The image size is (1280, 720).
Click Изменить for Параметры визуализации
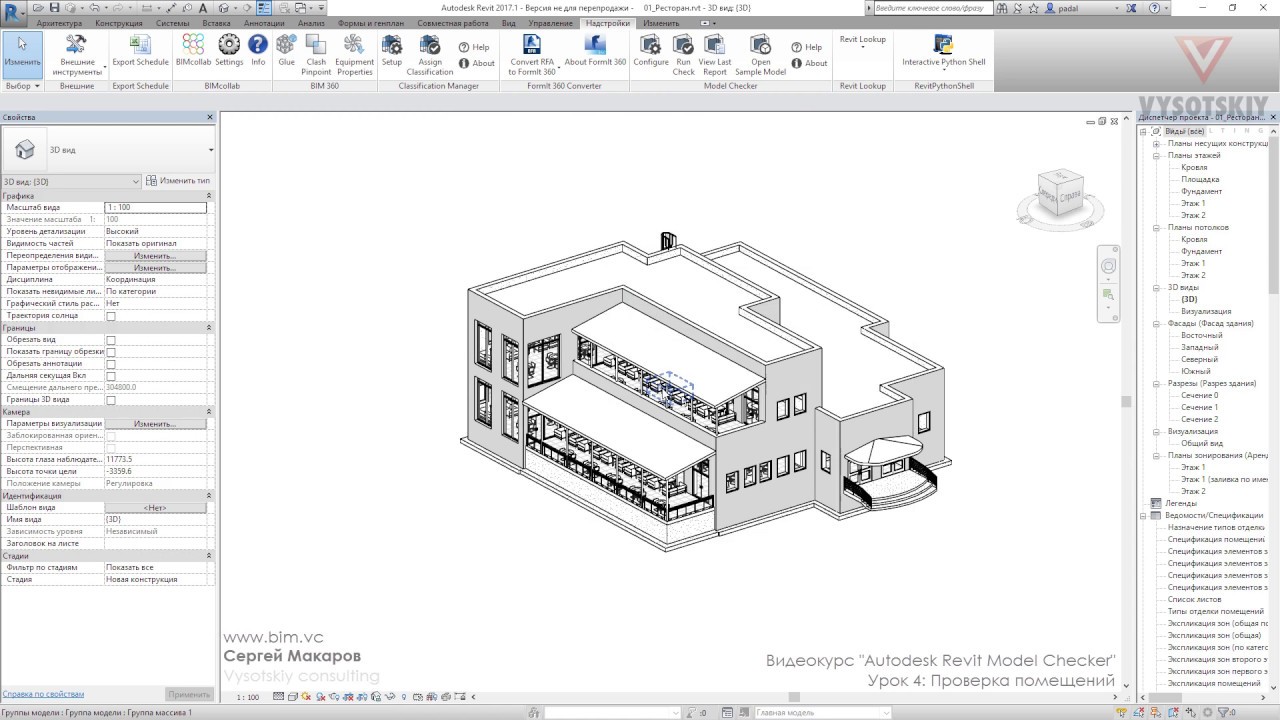point(155,424)
